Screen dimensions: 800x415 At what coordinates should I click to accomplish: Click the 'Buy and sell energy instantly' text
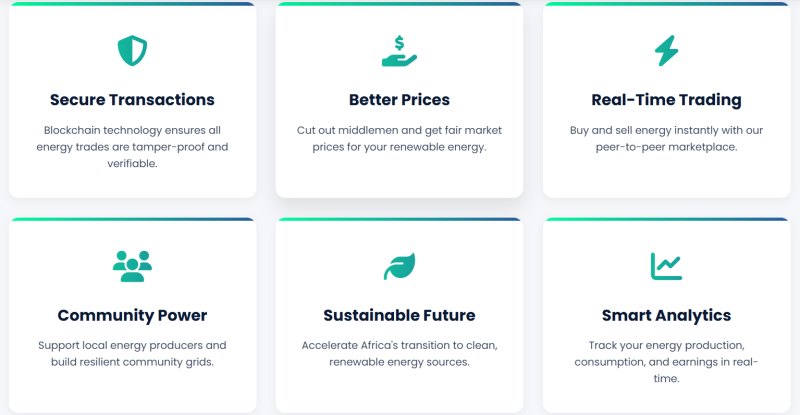(x=666, y=139)
